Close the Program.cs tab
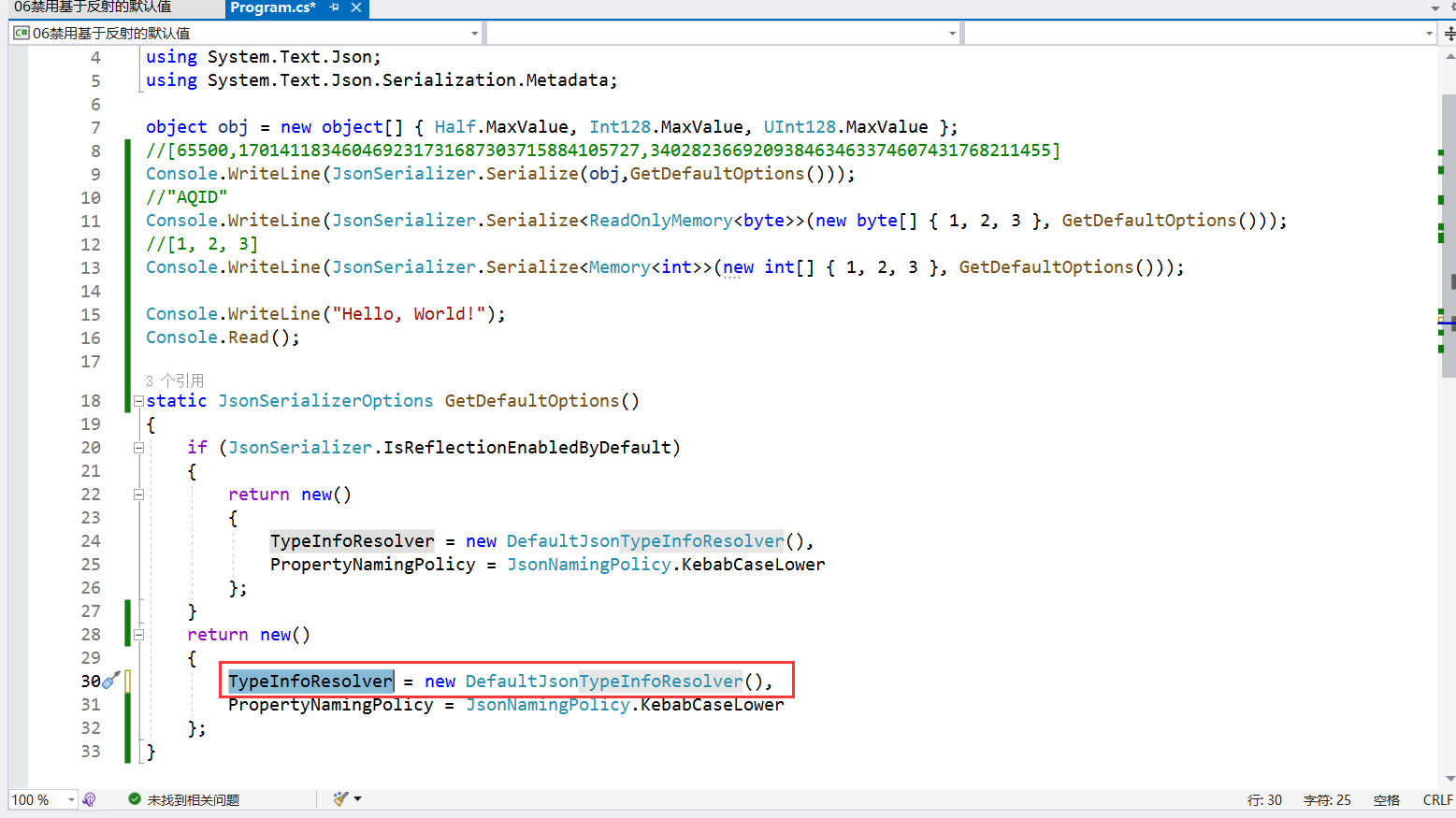1456x818 pixels. coord(356,7)
